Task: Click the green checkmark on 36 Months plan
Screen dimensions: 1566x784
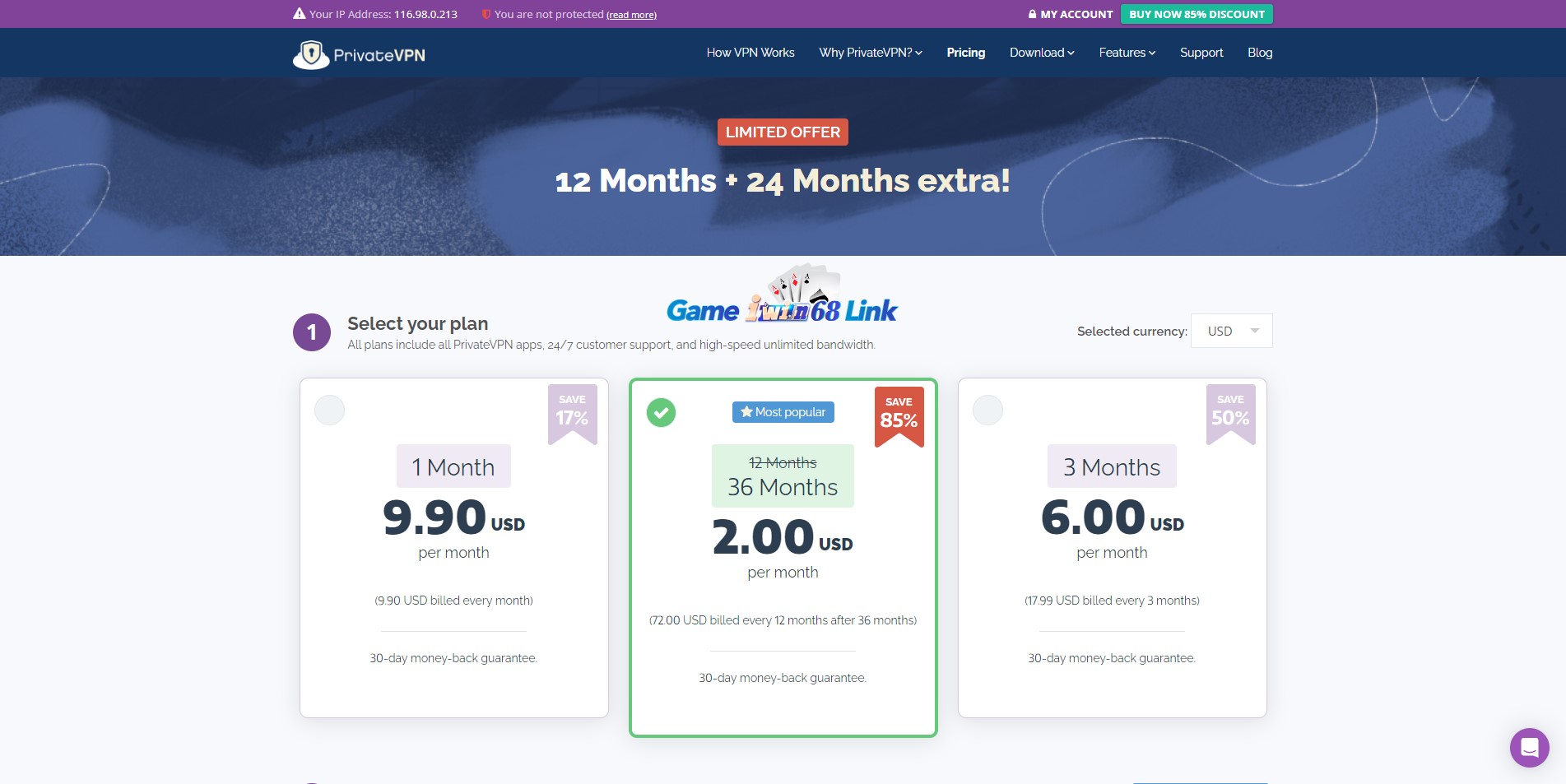Action: coord(661,412)
